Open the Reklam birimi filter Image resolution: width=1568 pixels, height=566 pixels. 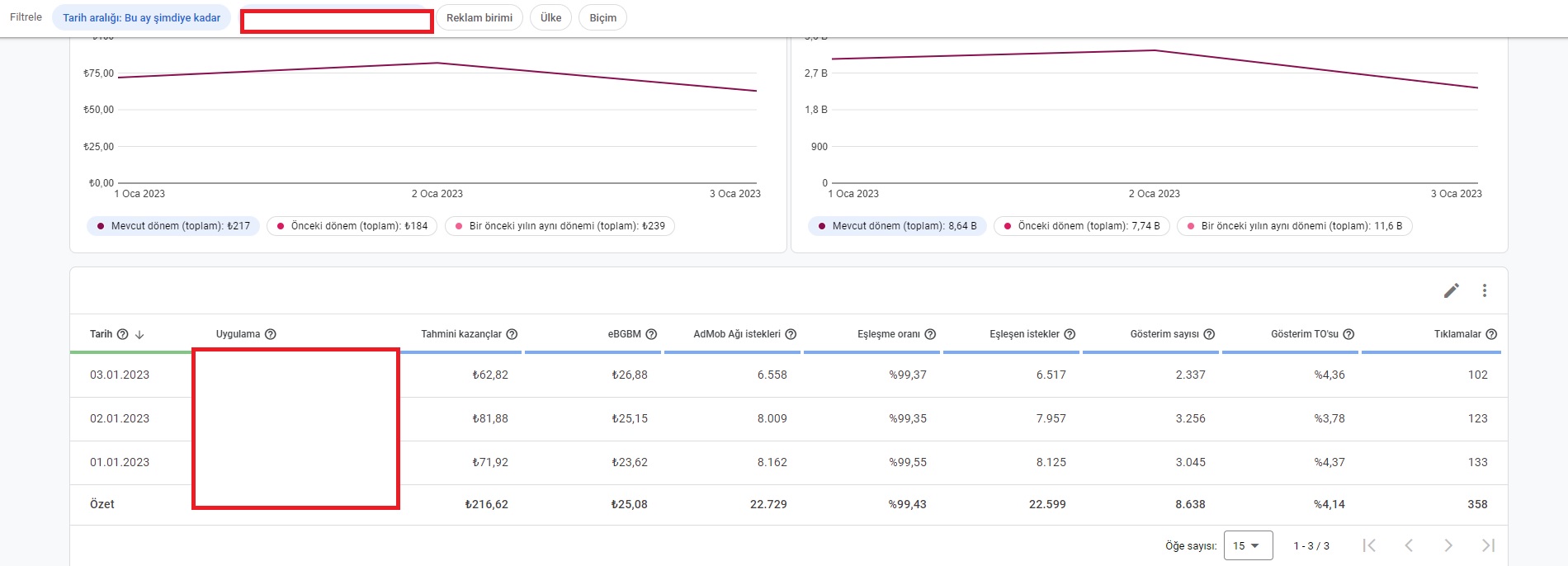479,17
